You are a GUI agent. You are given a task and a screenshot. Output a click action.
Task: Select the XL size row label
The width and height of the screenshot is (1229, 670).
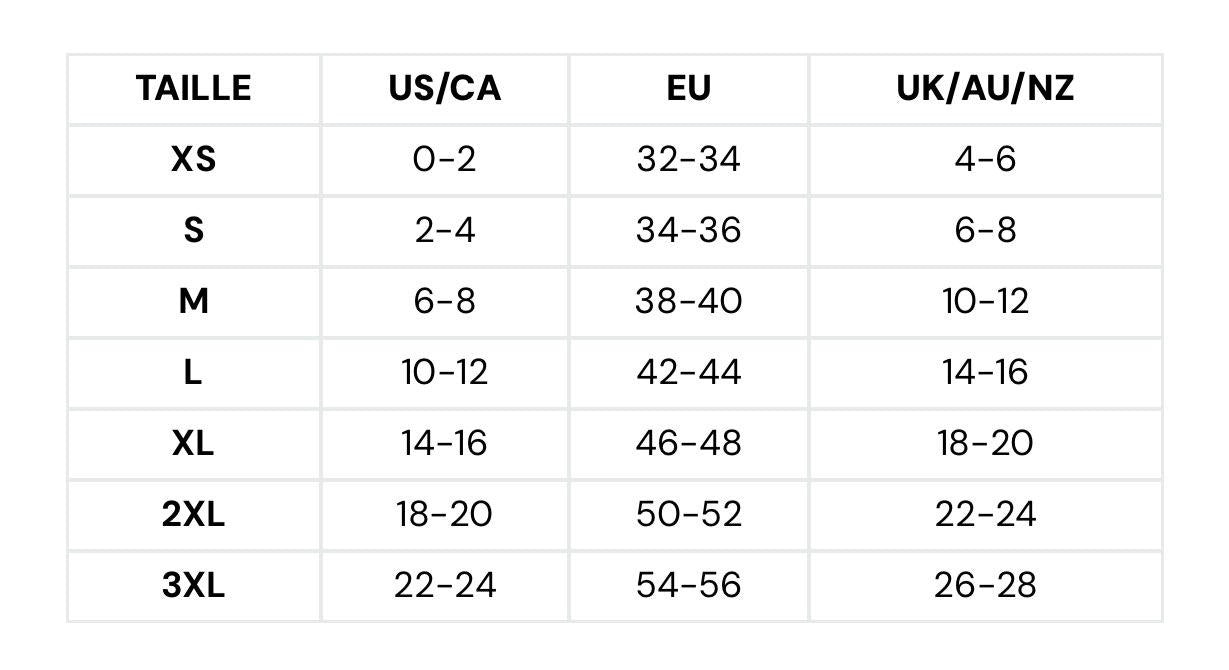coord(194,443)
